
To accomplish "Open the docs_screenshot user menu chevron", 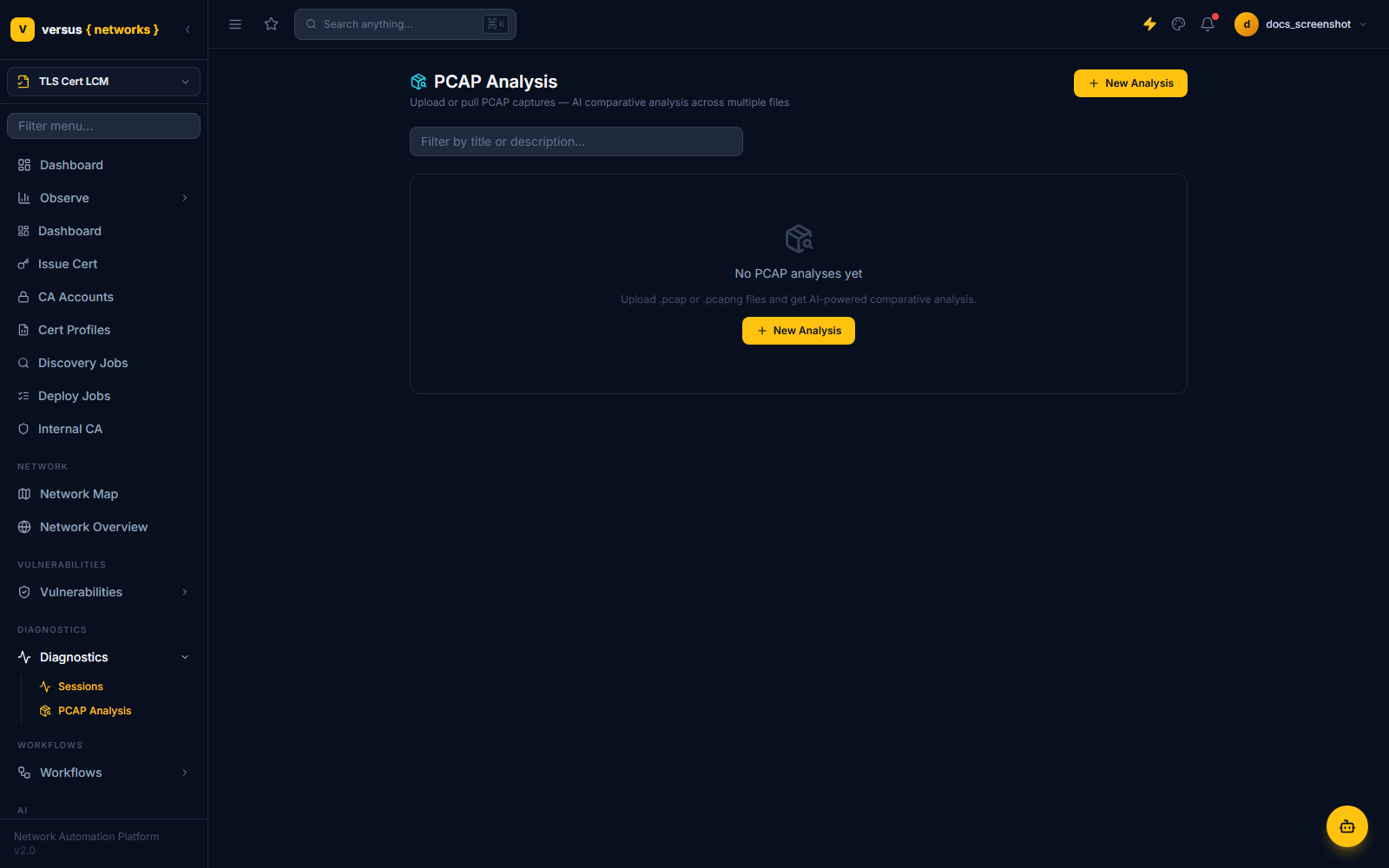I will [x=1363, y=24].
